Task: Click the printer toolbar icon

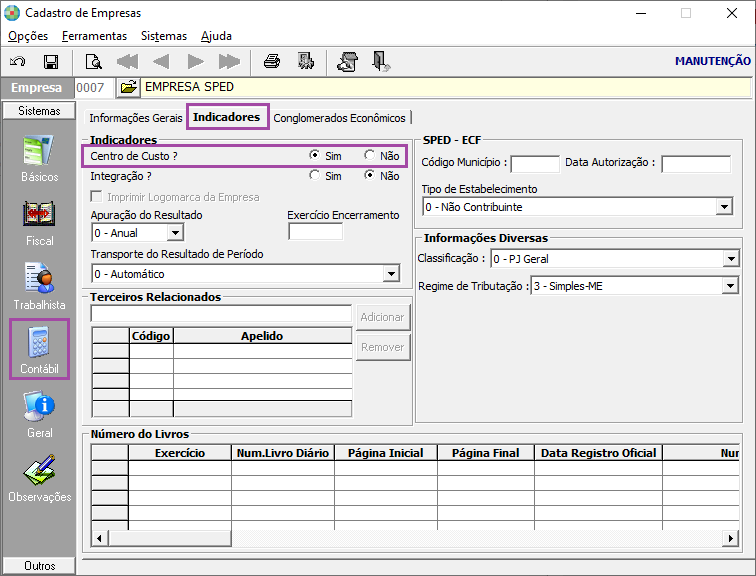Action: pyautogui.click(x=272, y=62)
